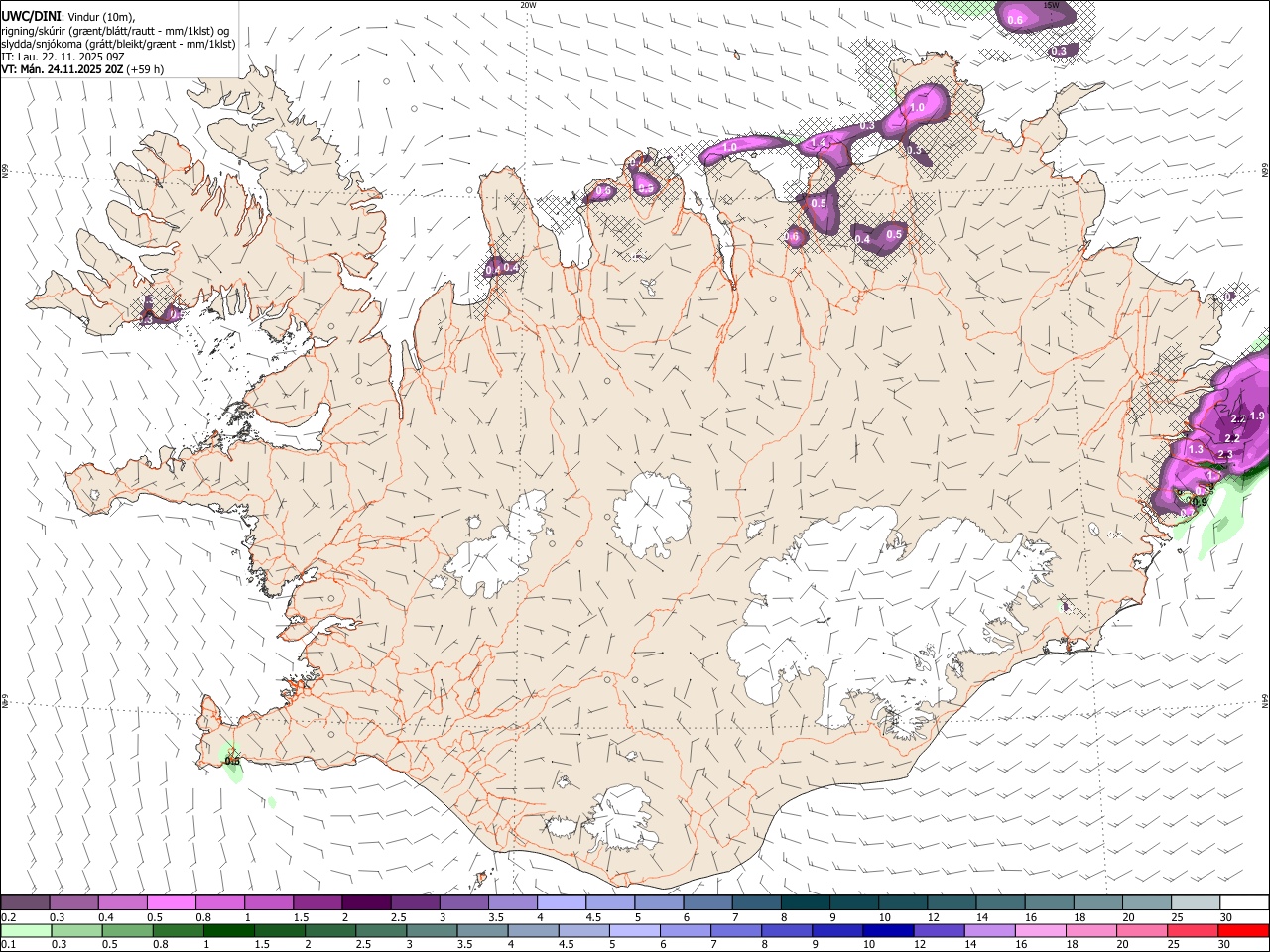The width and height of the screenshot is (1270, 952).
Task: Pick the snow legend swatch between 1.5 and 2
Action: tap(318, 902)
